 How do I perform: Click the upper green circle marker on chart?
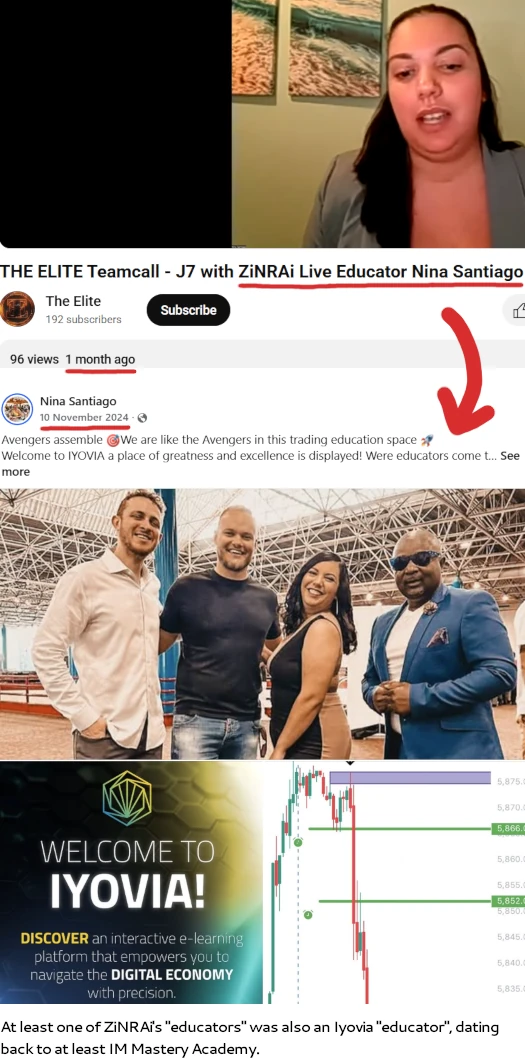(298, 842)
